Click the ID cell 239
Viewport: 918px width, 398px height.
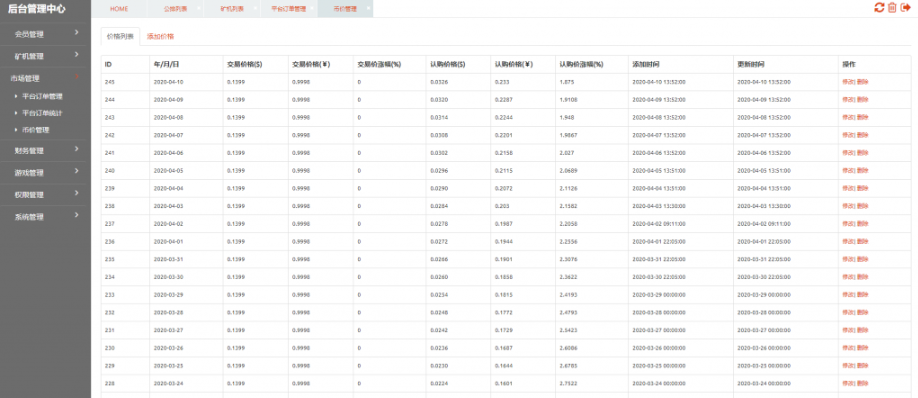pos(109,188)
